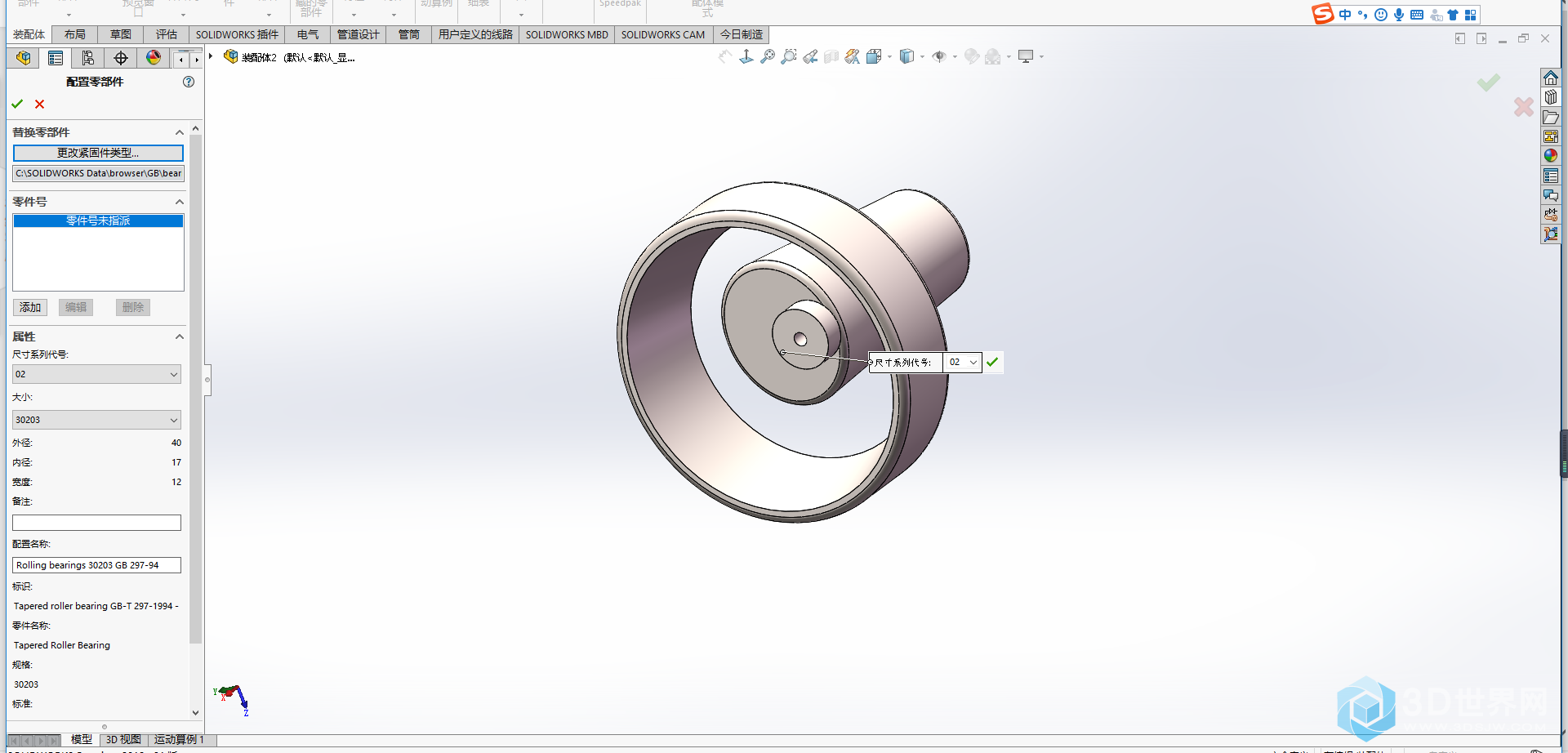Toggle Sogou punctuation mode icon
Screen dimensions: 1568x753
(x=1362, y=15)
